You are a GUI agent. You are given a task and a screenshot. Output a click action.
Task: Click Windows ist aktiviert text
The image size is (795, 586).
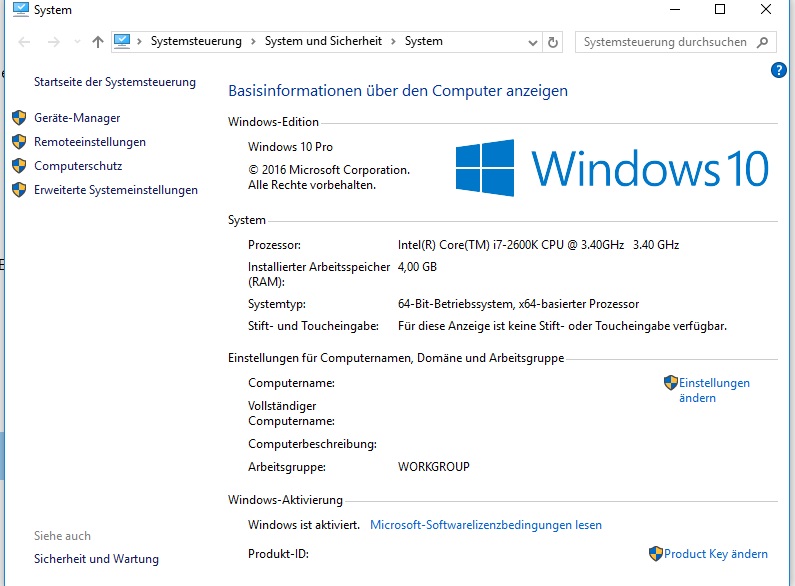pos(304,525)
